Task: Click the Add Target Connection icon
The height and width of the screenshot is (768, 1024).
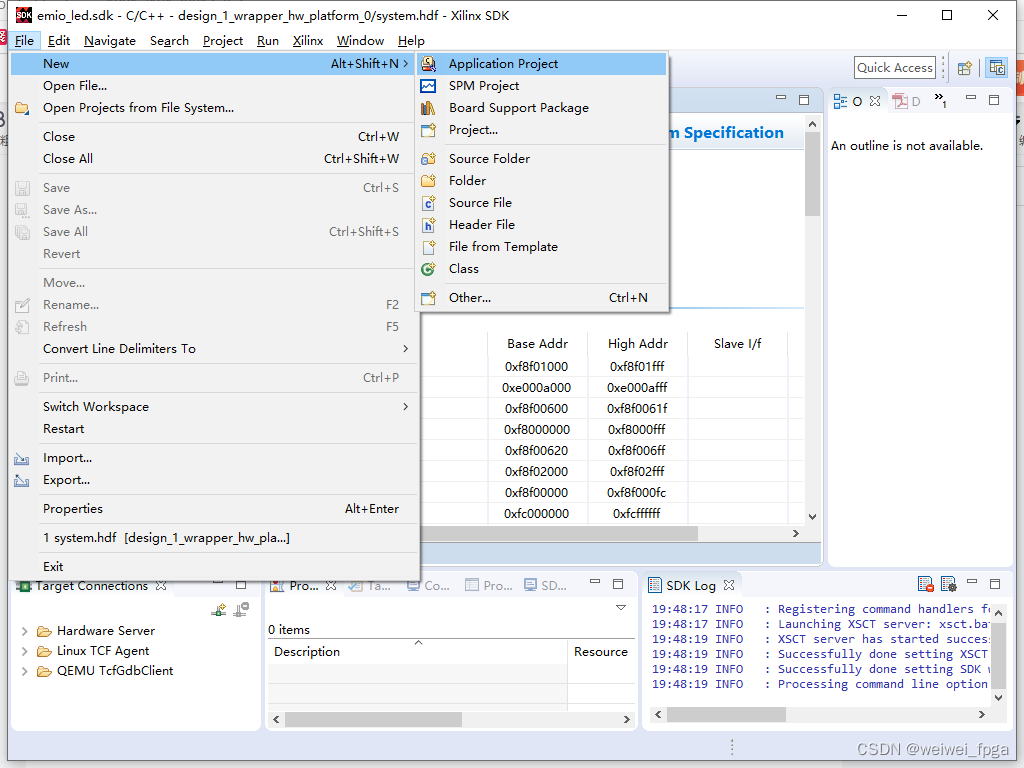Action: click(x=219, y=610)
